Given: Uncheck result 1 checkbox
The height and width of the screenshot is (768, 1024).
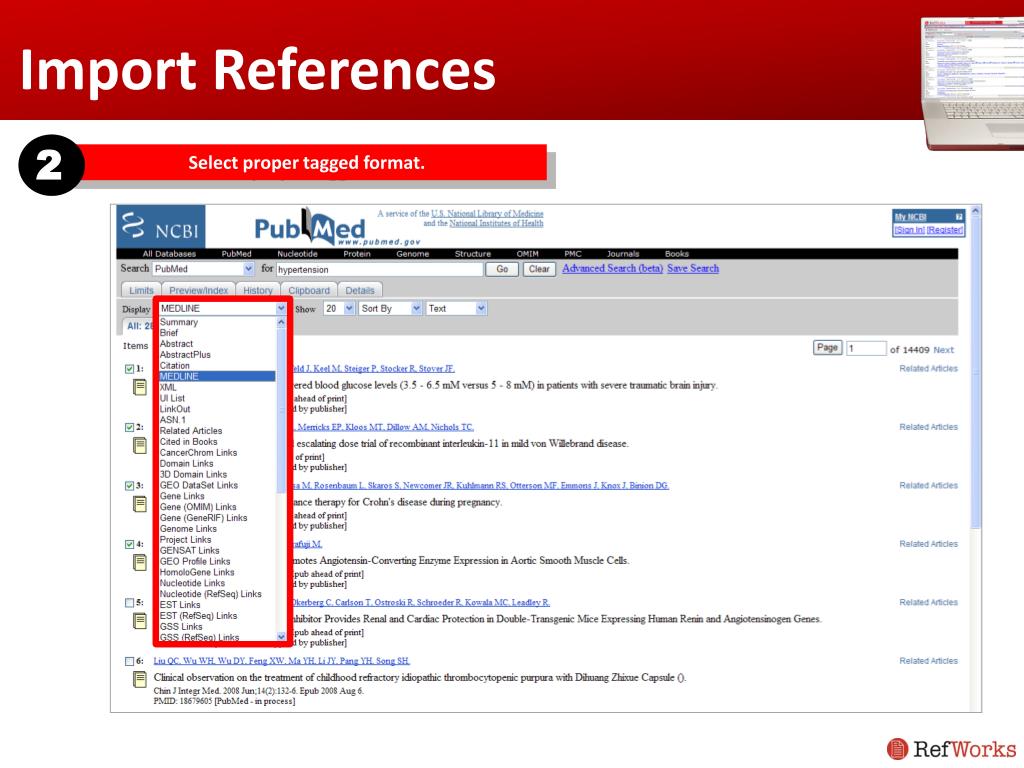Looking at the screenshot, I should [129, 369].
